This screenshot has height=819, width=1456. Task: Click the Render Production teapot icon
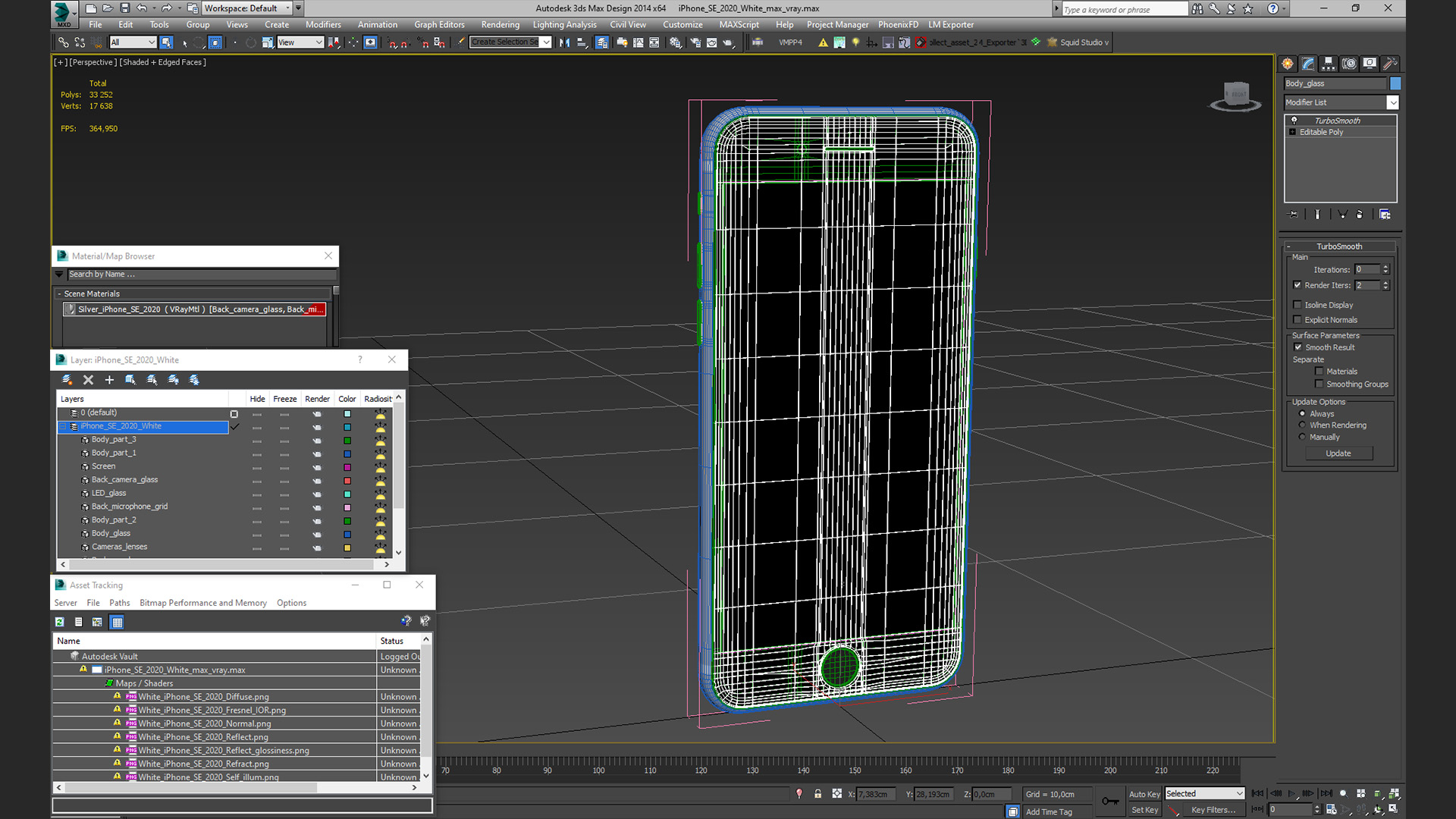(729, 42)
